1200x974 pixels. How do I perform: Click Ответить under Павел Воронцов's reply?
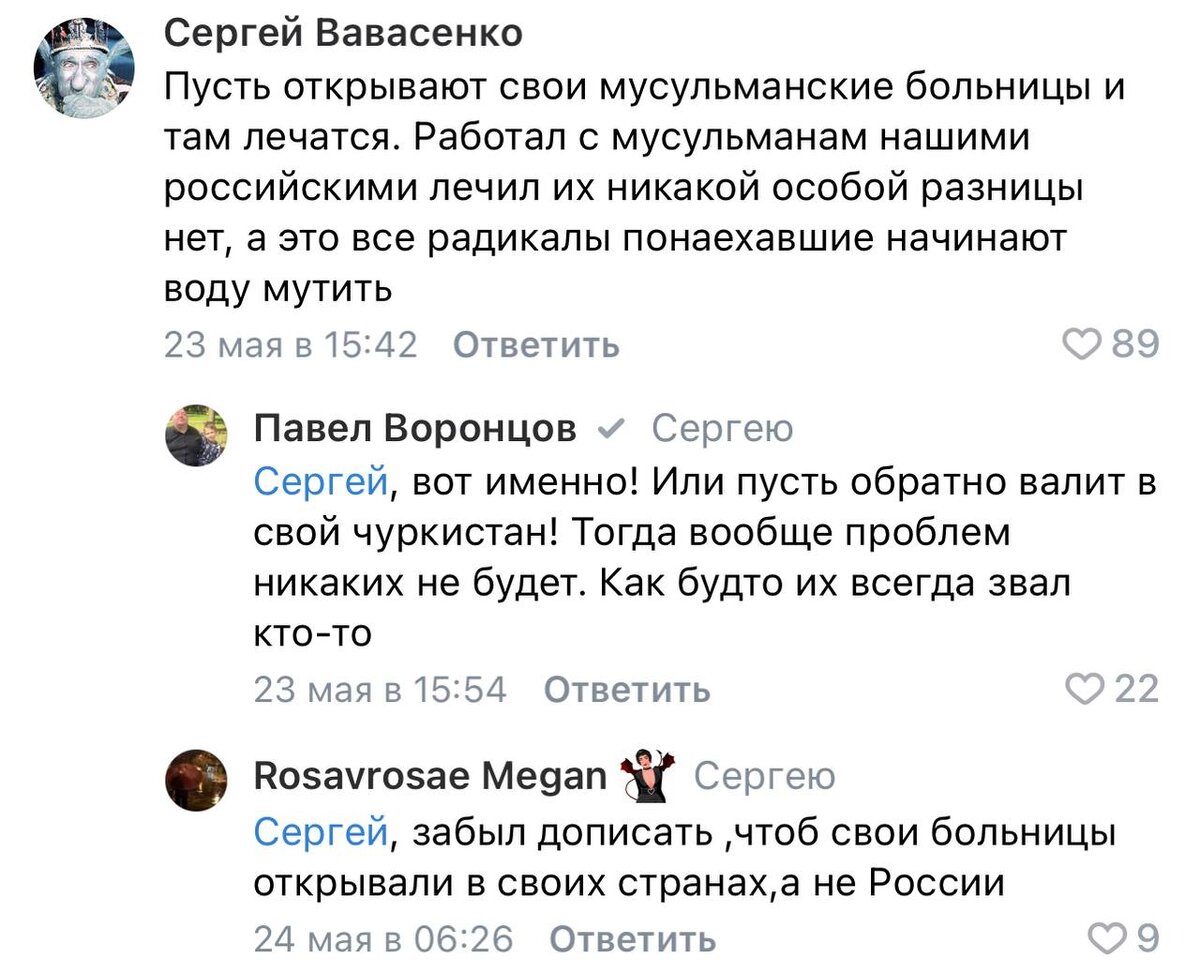(x=626, y=690)
